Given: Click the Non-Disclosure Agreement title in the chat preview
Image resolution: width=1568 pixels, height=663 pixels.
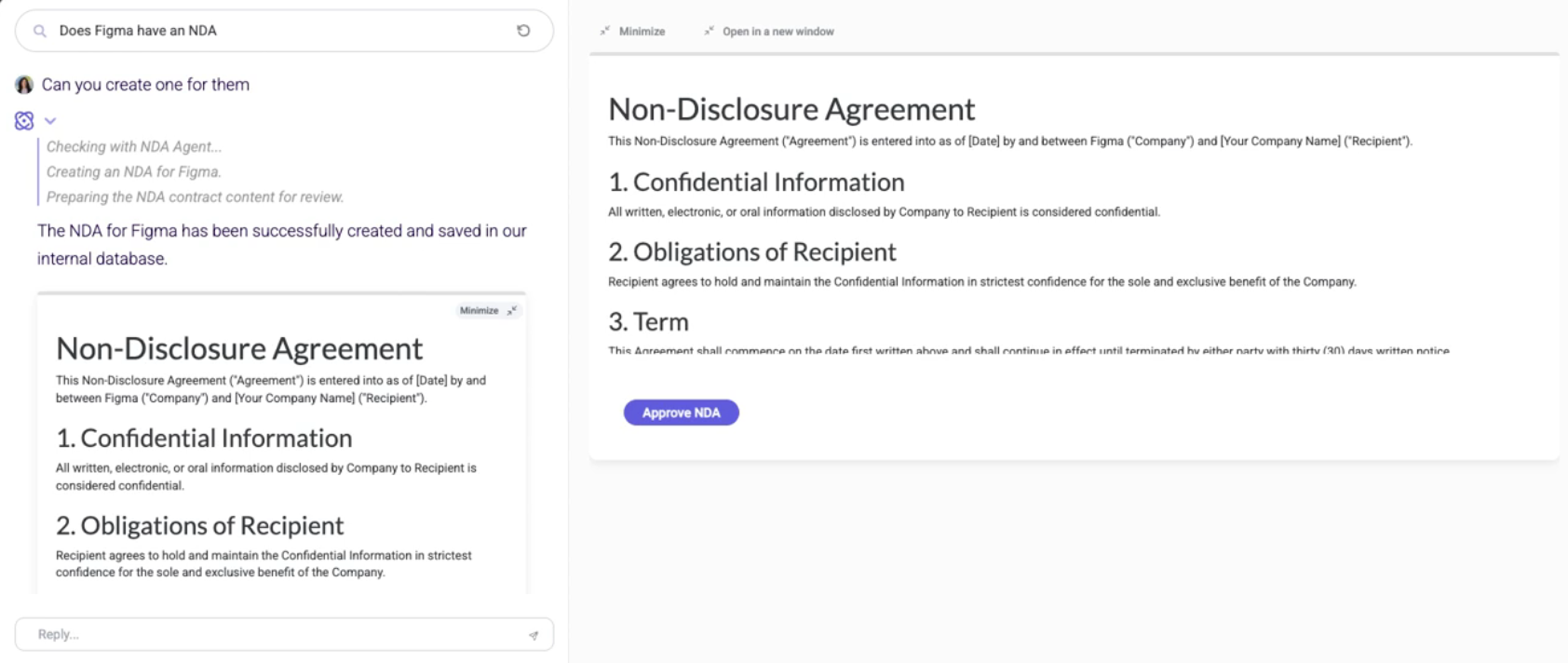Looking at the screenshot, I should tap(239, 349).
